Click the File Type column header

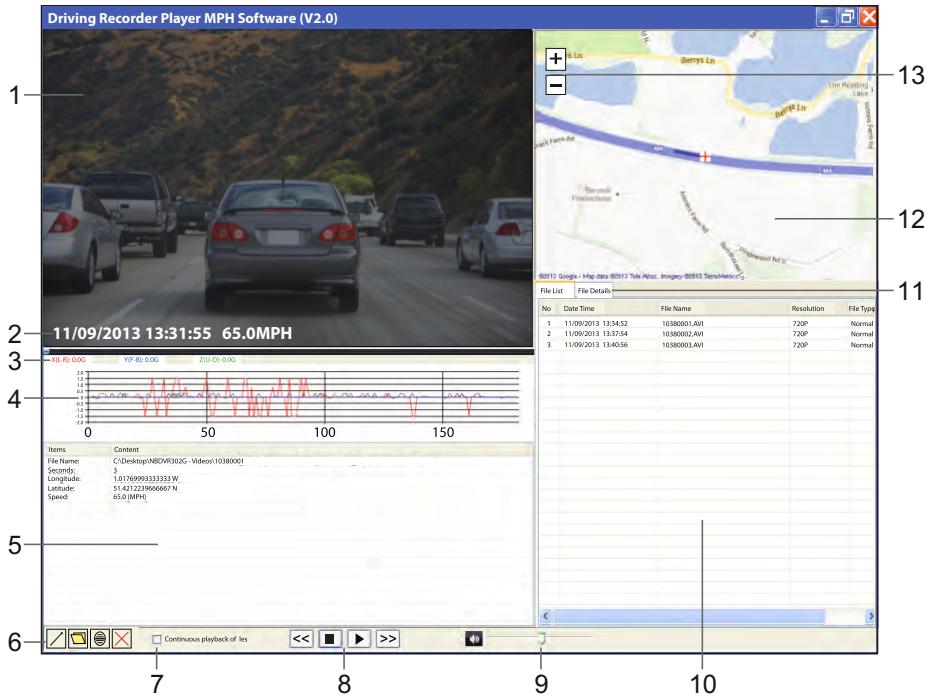861,309
